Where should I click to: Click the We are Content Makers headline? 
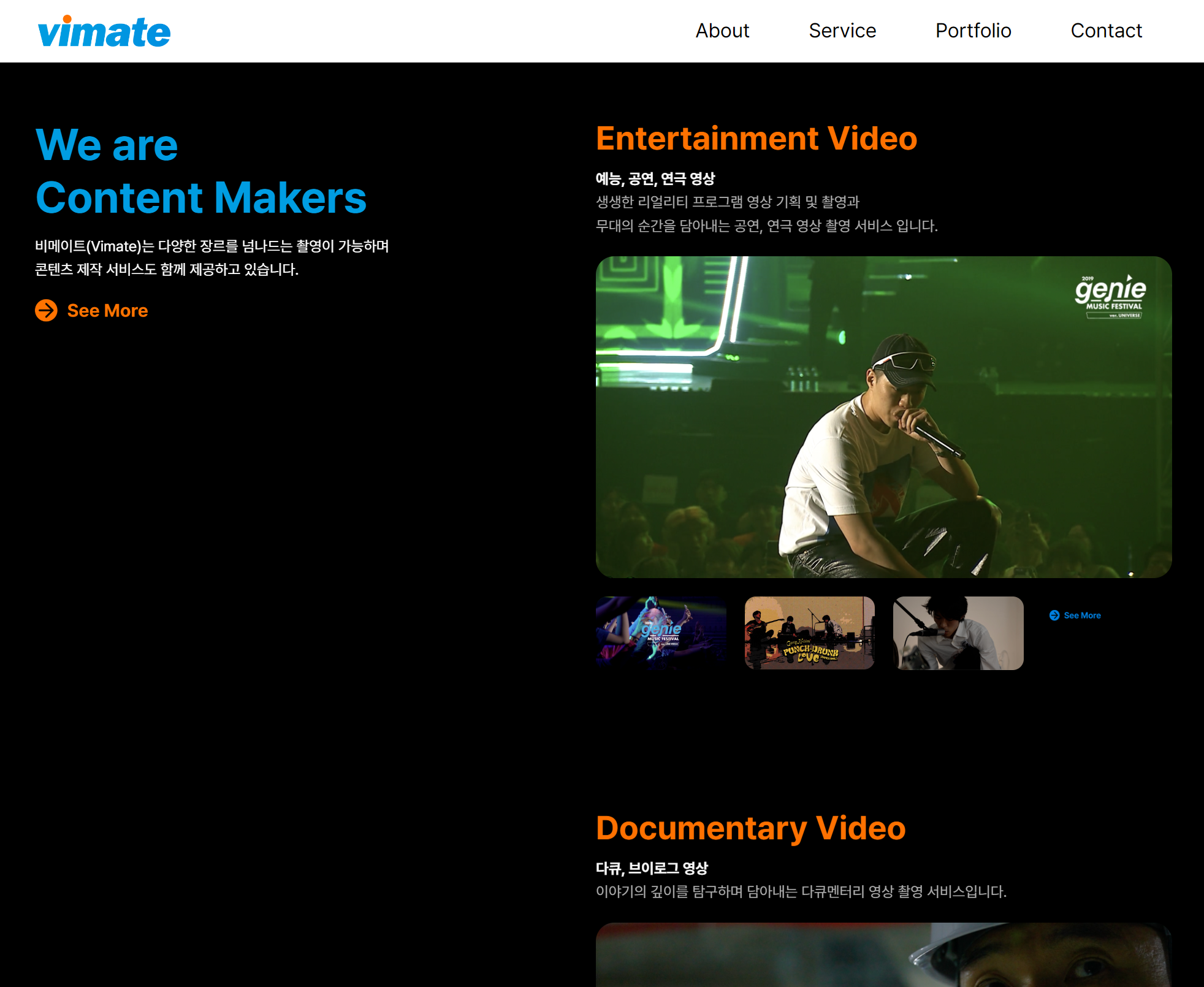click(200, 172)
